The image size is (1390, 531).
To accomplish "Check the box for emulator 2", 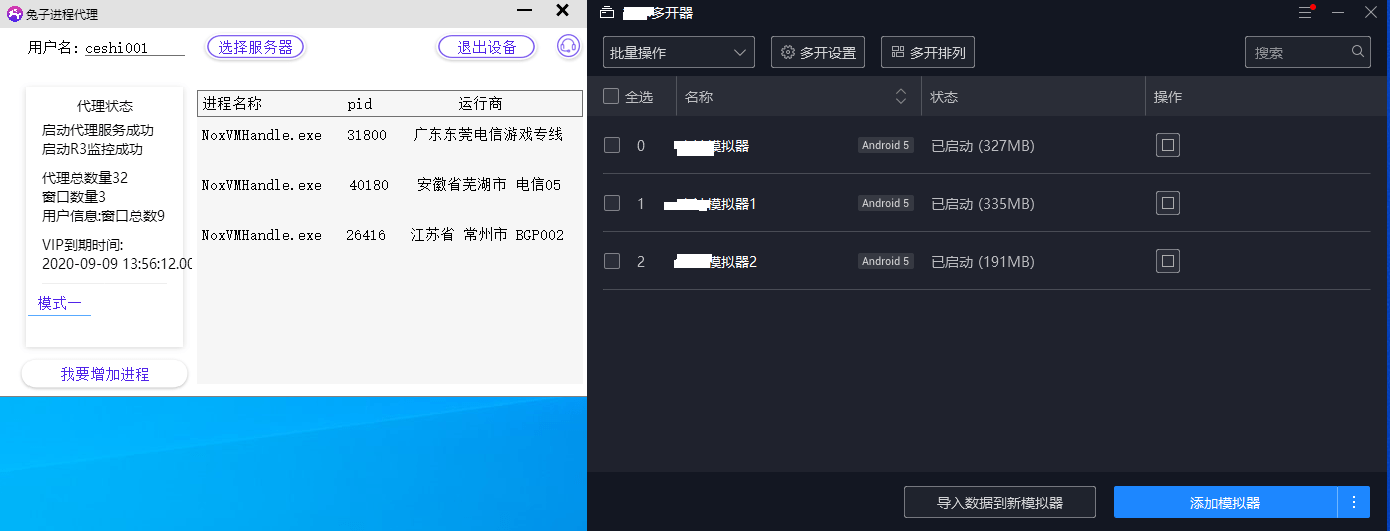I will (x=612, y=261).
